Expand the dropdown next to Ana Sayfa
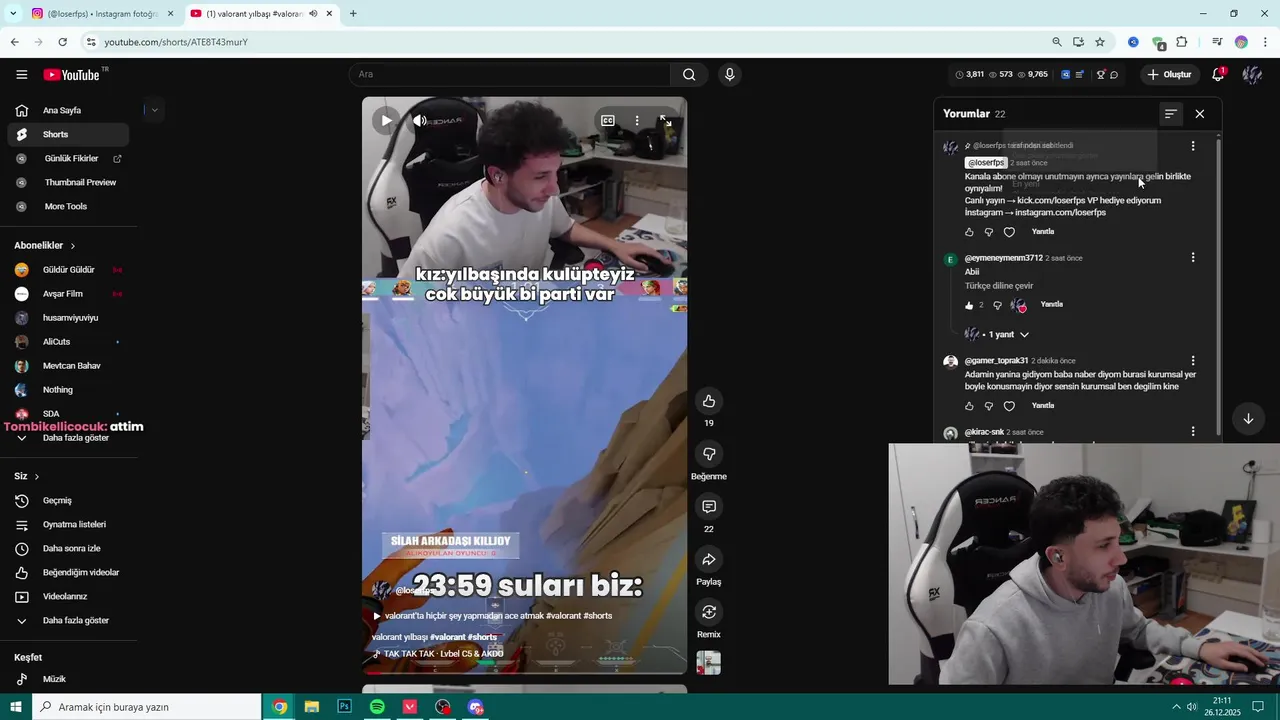The width and height of the screenshot is (1280, 720). (x=154, y=110)
